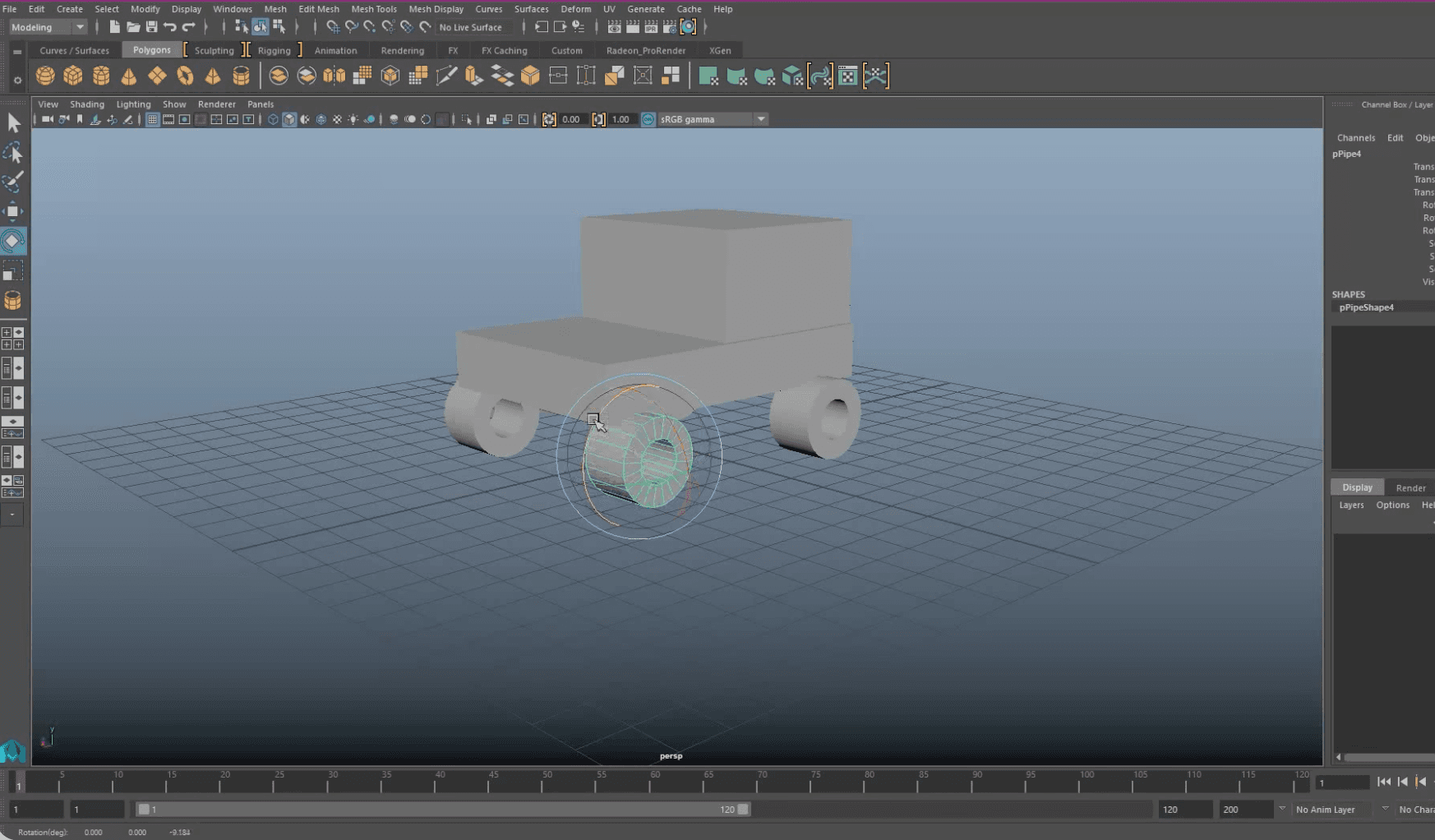The height and width of the screenshot is (840, 1435).
Task: Click the Mirror geometry shelf icon
Action: click(x=335, y=76)
